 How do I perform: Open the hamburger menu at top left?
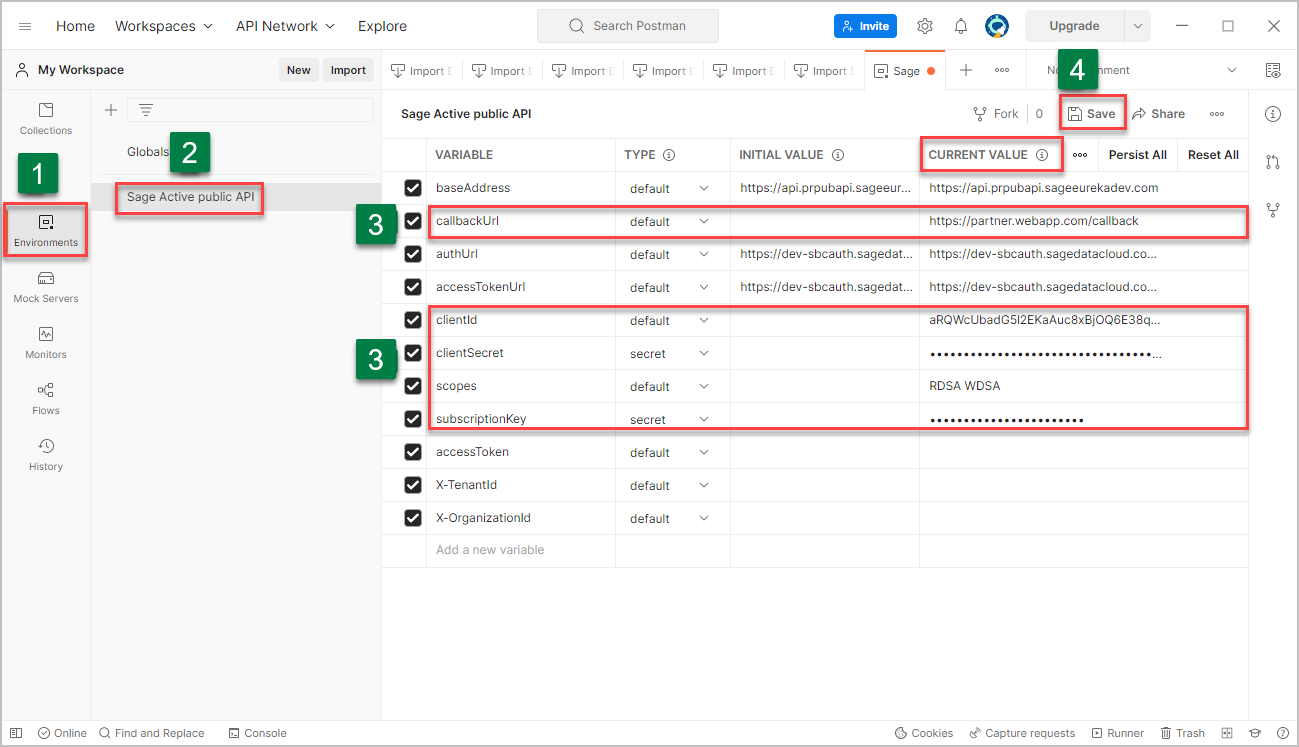coord(25,26)
